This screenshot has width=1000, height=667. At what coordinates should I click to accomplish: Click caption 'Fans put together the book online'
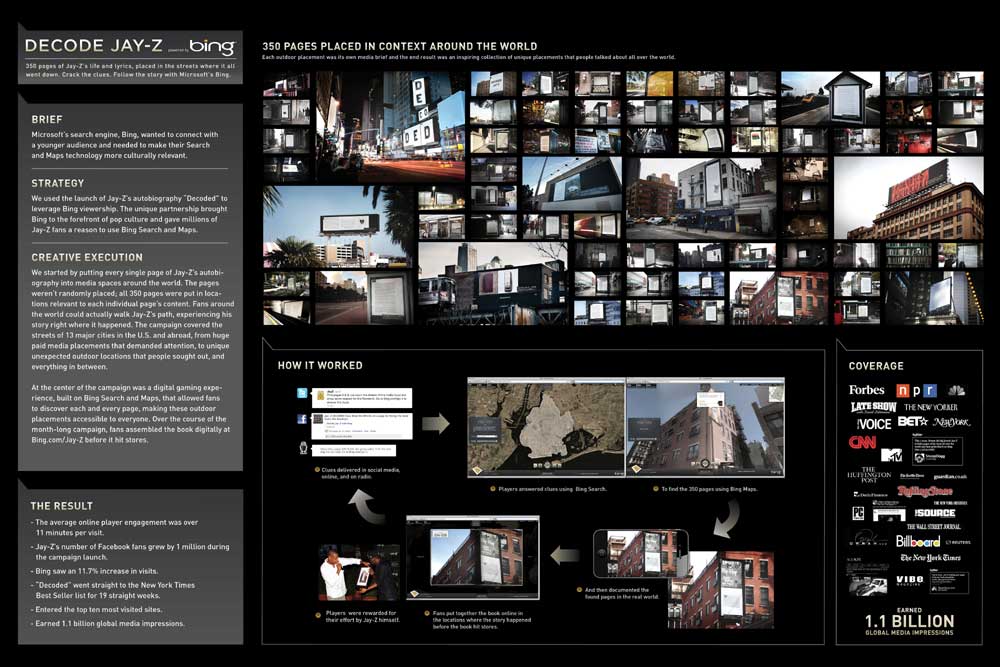coord(482,620)
